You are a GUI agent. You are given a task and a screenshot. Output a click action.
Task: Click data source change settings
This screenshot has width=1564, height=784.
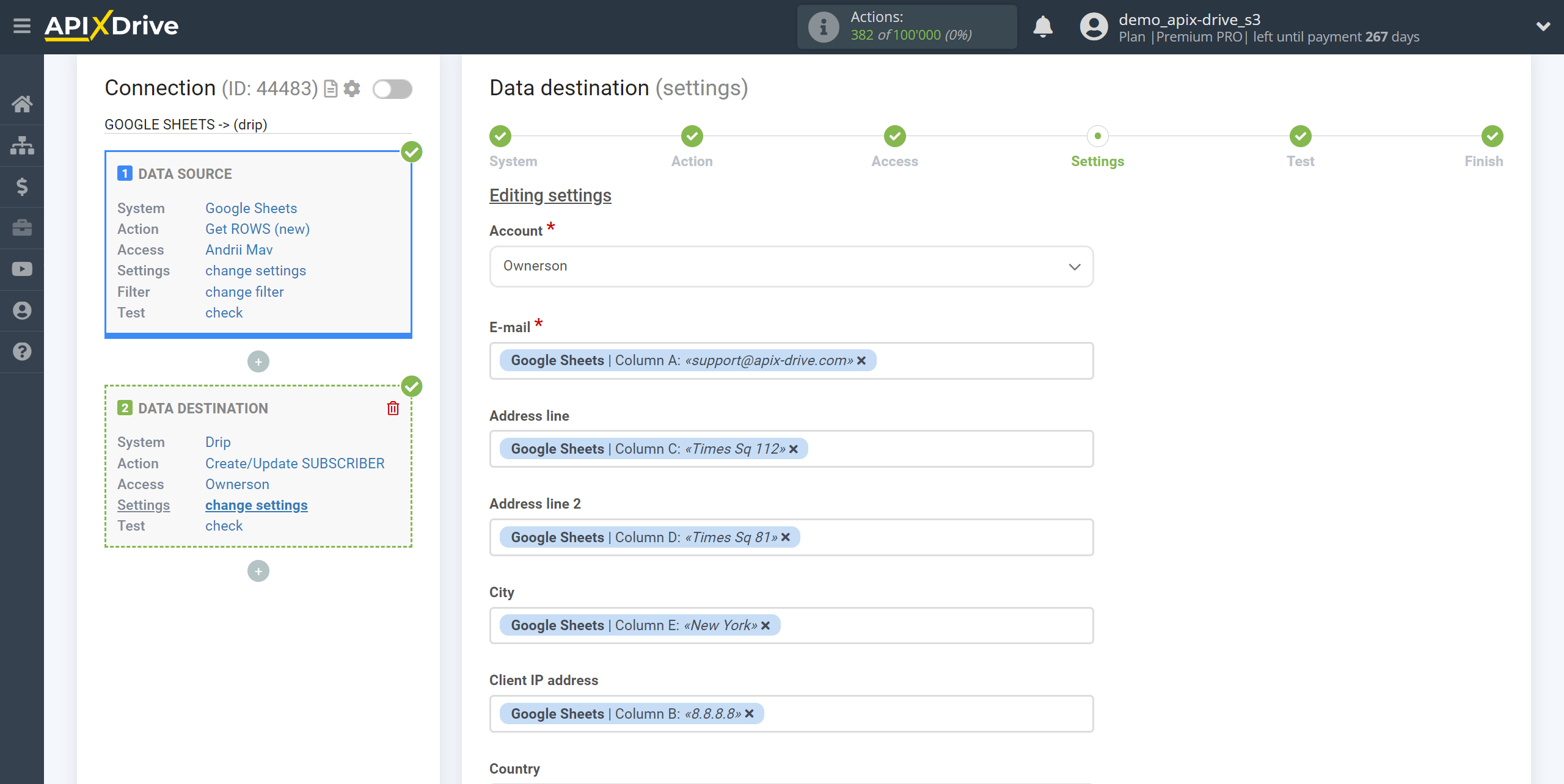point(255,270)
